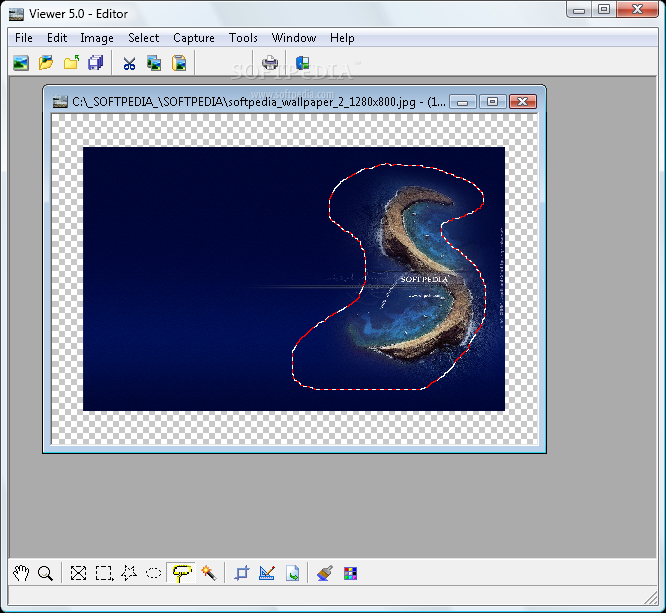Viewport: 666px width, 613px height.
Task: Maximize the Viewer 5.0 Editor window
Action: pyautogui.click(x=604, y=10)
